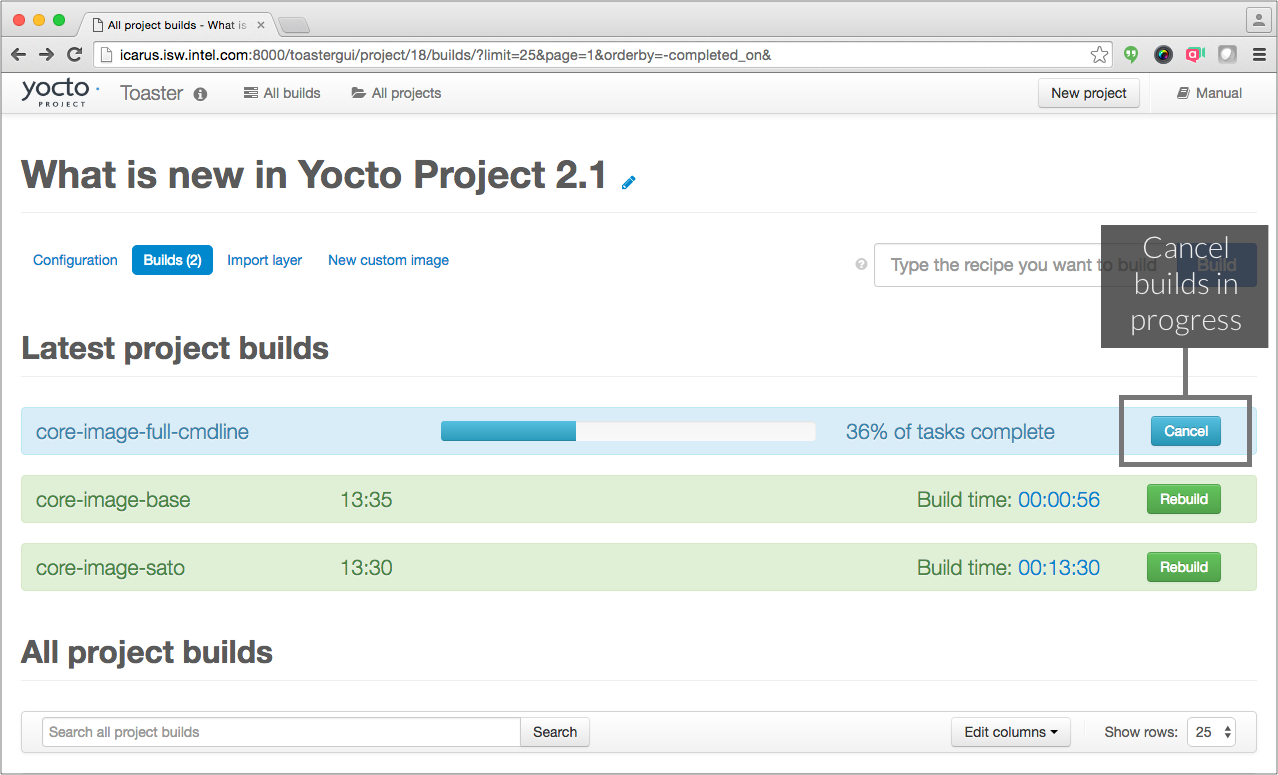Click the browser forward arrow
1278x775 pixels.
tap(46, 55)
